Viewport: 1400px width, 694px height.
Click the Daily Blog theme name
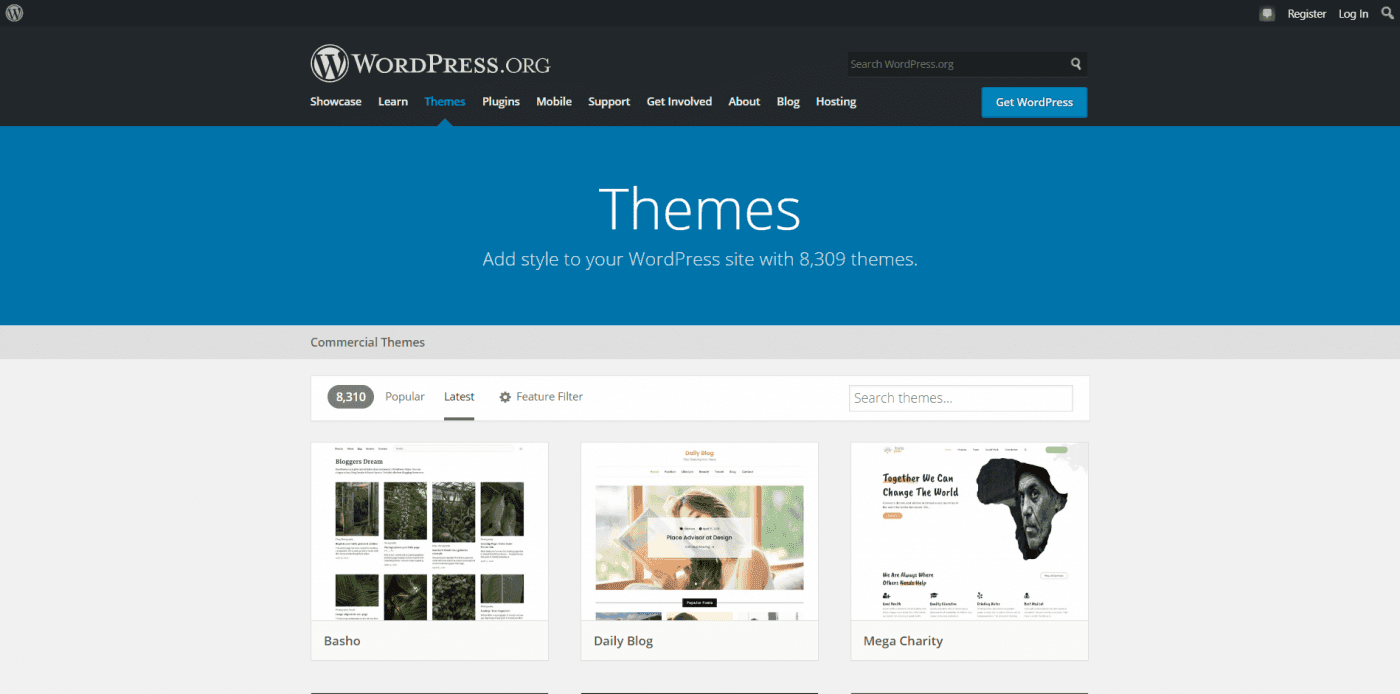point(623,641)
